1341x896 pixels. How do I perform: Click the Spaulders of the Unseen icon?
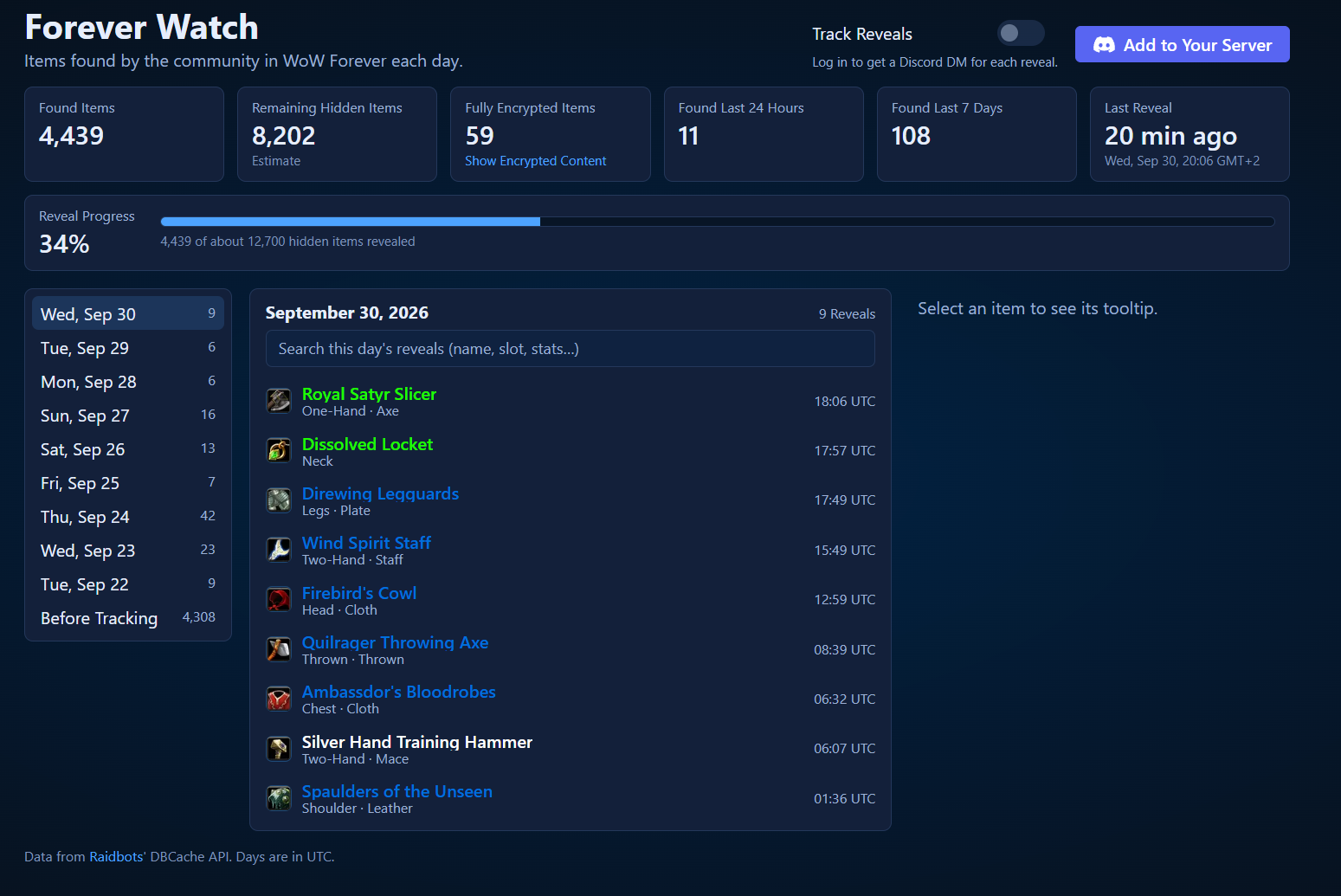[279, 798]
